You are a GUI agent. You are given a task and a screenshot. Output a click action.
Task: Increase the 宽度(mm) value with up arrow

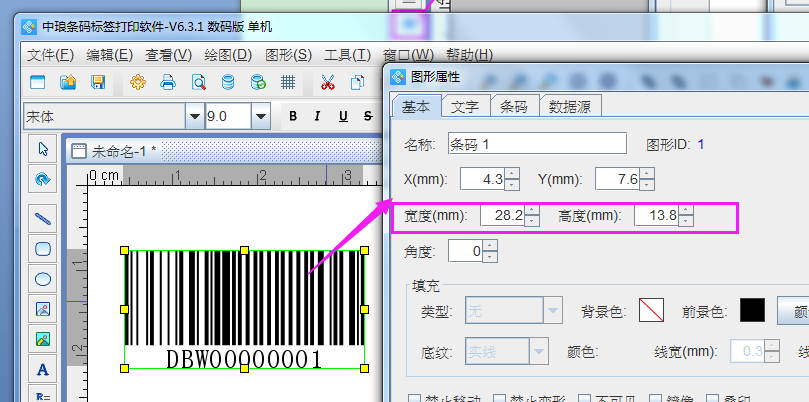point(532,210)
